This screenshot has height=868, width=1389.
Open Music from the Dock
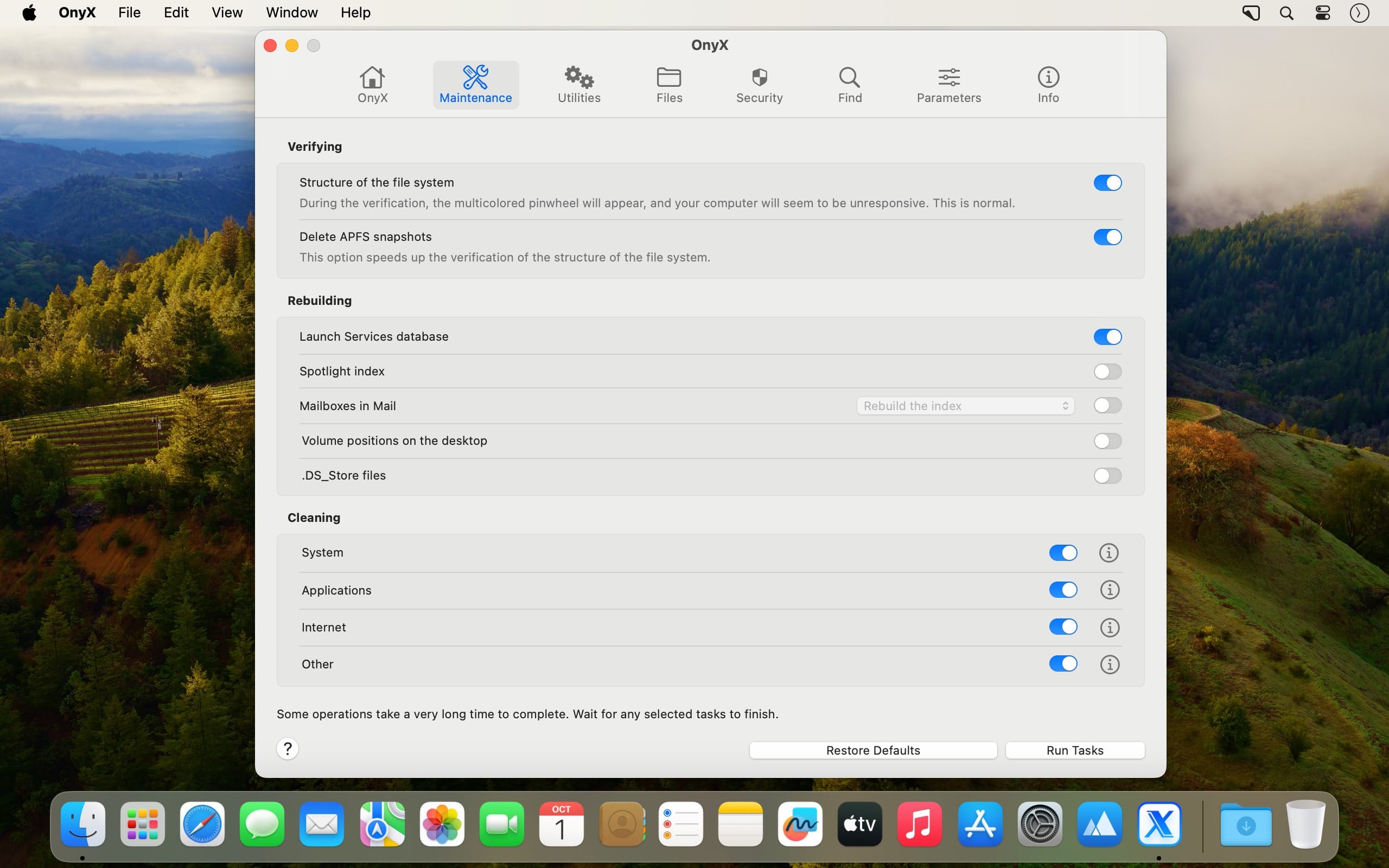[x=920, y=825]
